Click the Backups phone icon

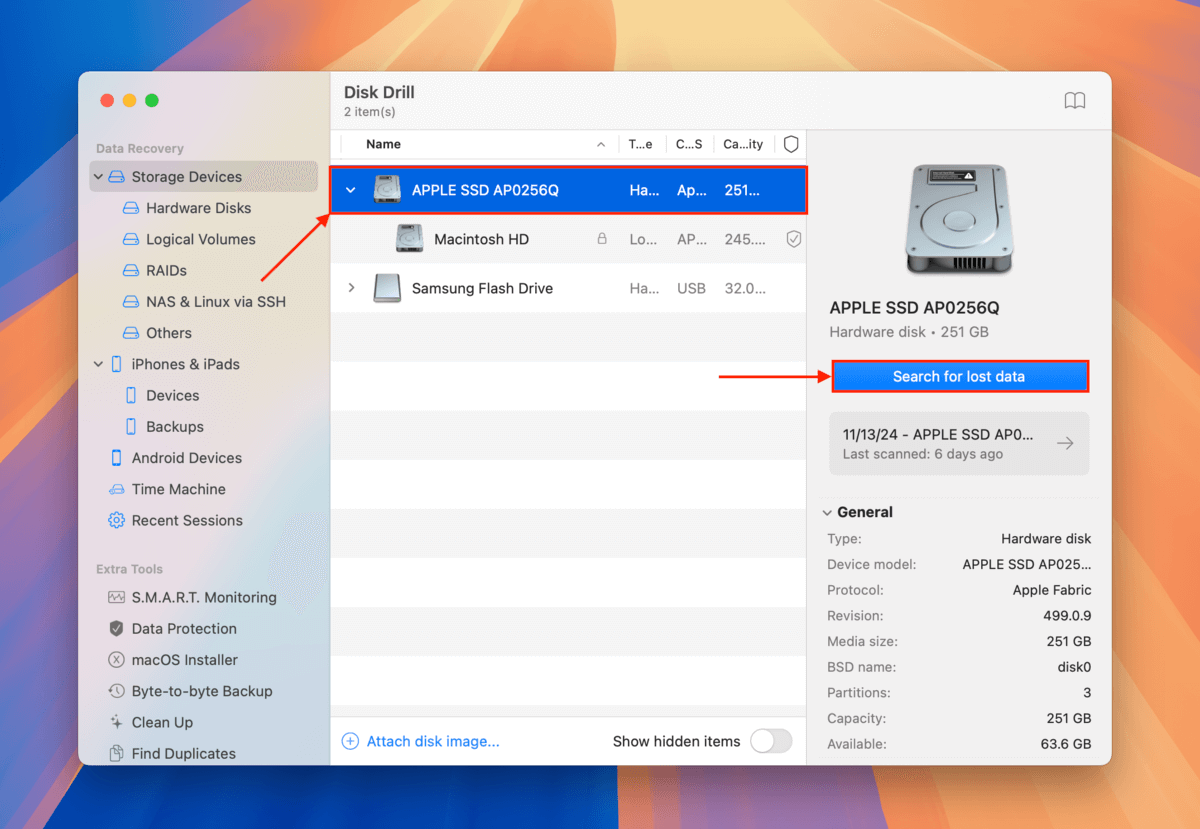(x=131, y=426)
